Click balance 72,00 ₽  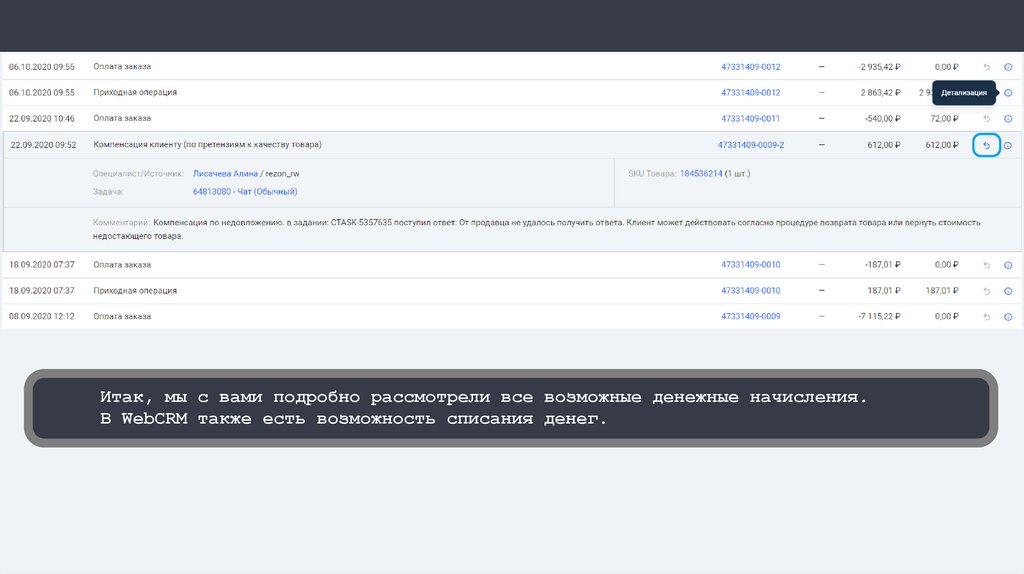pos(944,119)
